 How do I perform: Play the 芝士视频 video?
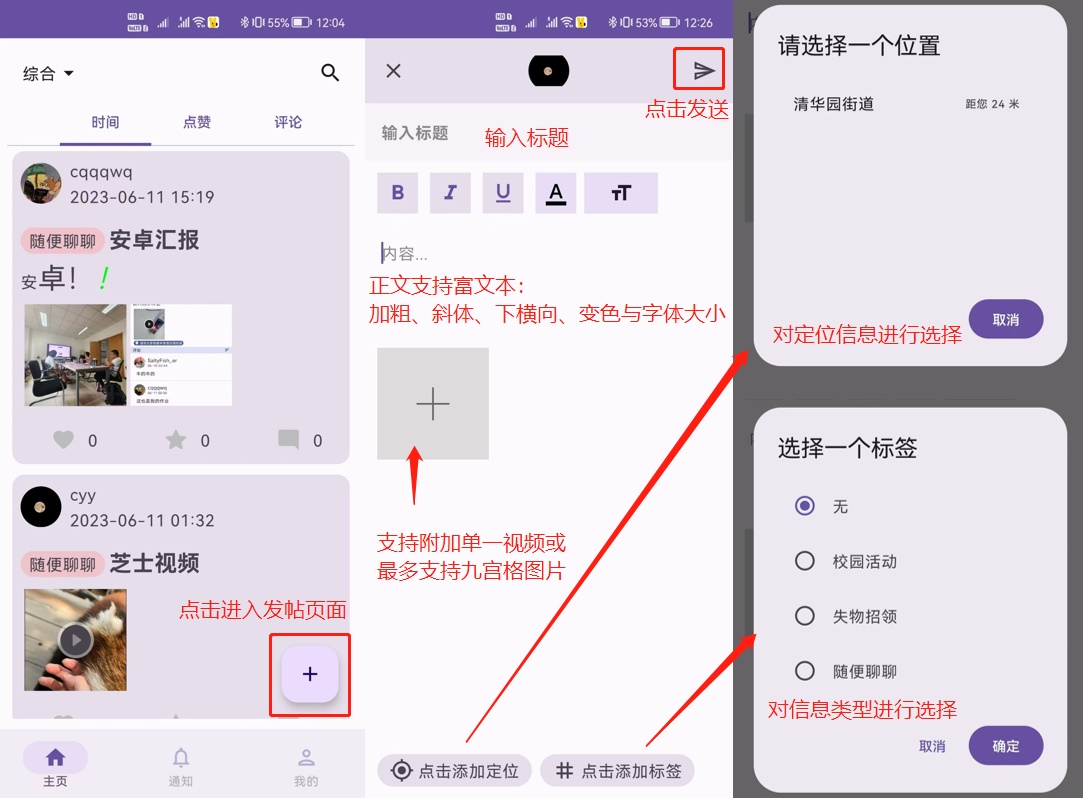(x=75, y=640)
